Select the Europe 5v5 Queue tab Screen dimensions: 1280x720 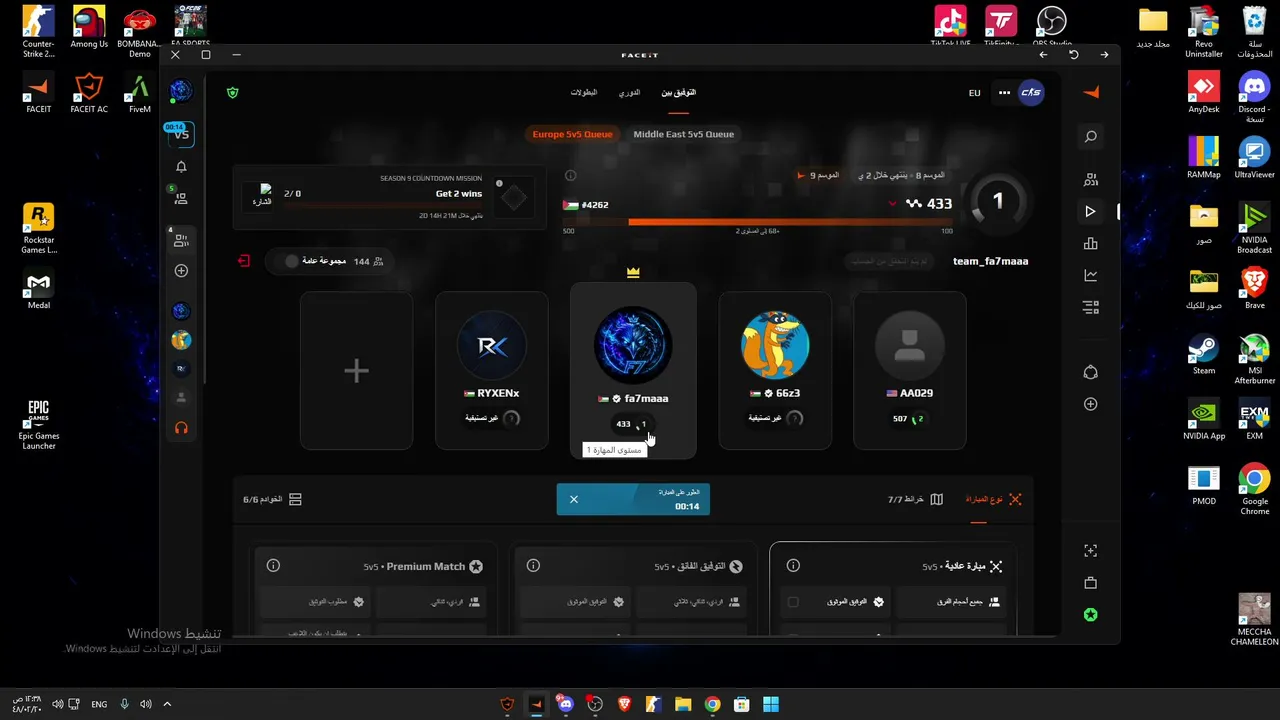572,134
